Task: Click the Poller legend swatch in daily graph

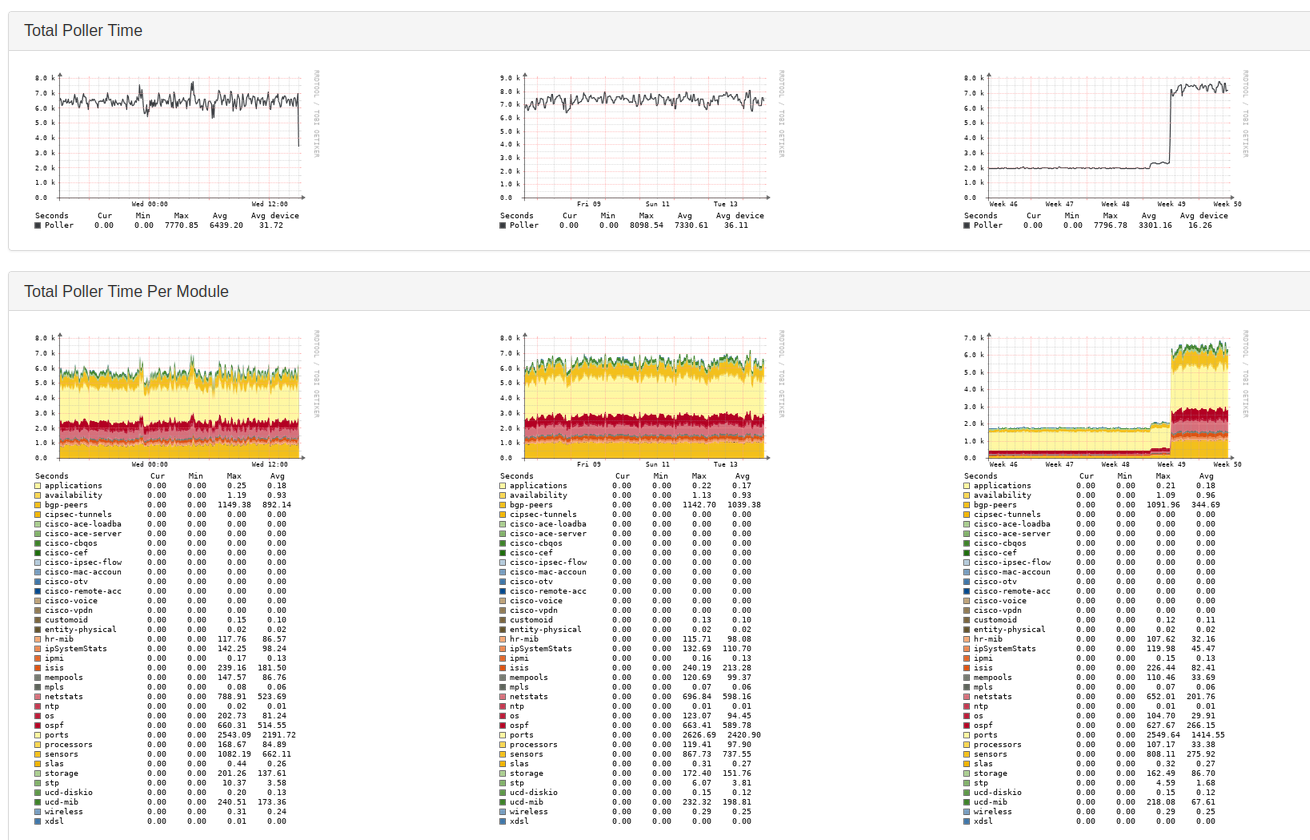Action: point(38,226)
